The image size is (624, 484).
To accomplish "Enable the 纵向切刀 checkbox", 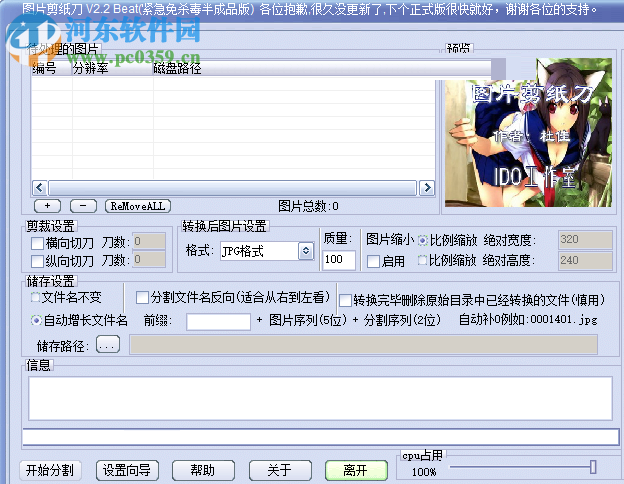I will pos(37,262).
